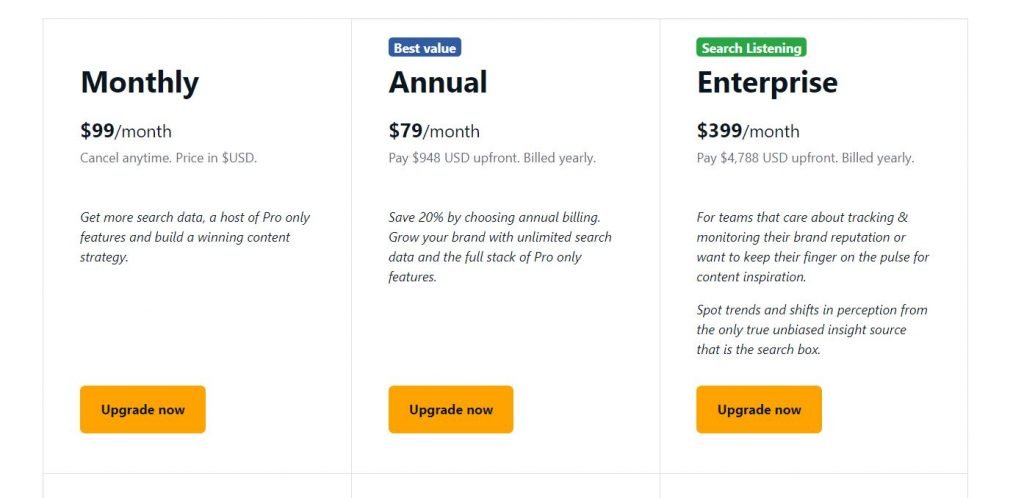This screenshot has width=1024, height=498.
Task: Click 'Save 20% by choosing annual billing' text
Action: click(x=494, y=217)
